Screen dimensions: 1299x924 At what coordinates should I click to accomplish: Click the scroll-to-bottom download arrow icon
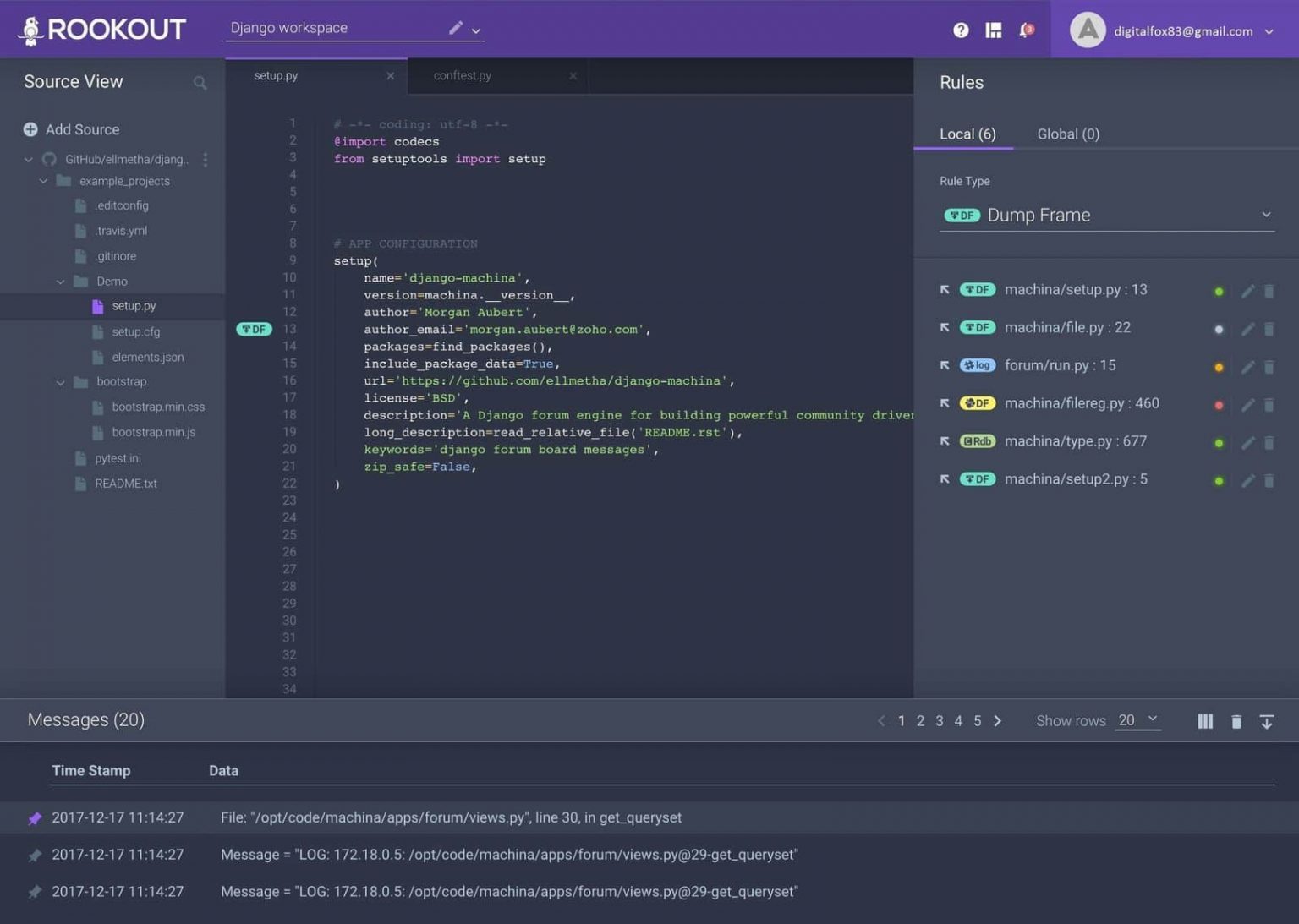pyautogui.click(x=1266, y=721)
